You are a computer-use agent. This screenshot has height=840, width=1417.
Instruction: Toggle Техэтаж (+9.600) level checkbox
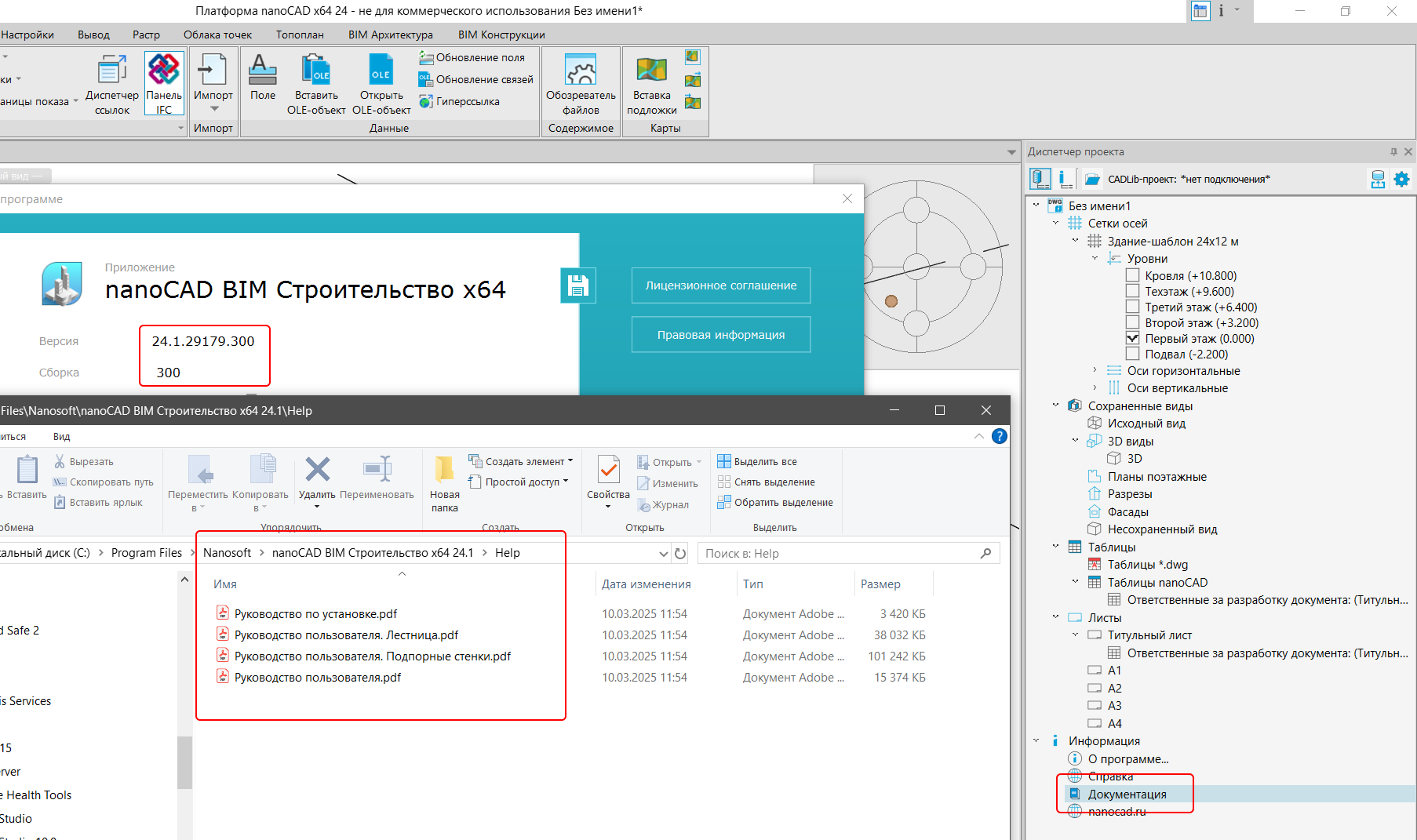pos(1132,291)
